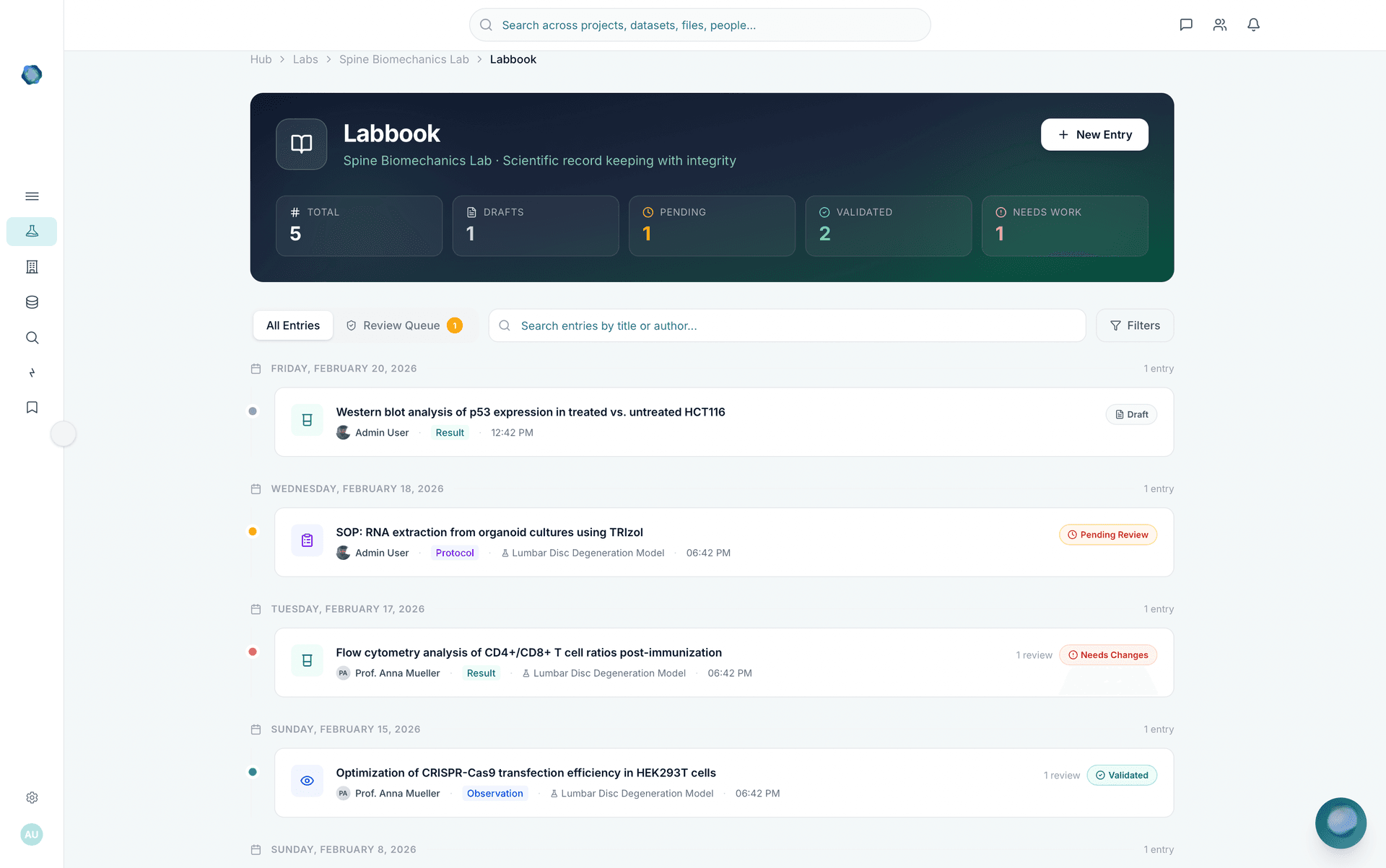This screenshot has width=1386, height=868.
Task: Click Sunday, February 8, 2026 date header
Action: (344, 849)
